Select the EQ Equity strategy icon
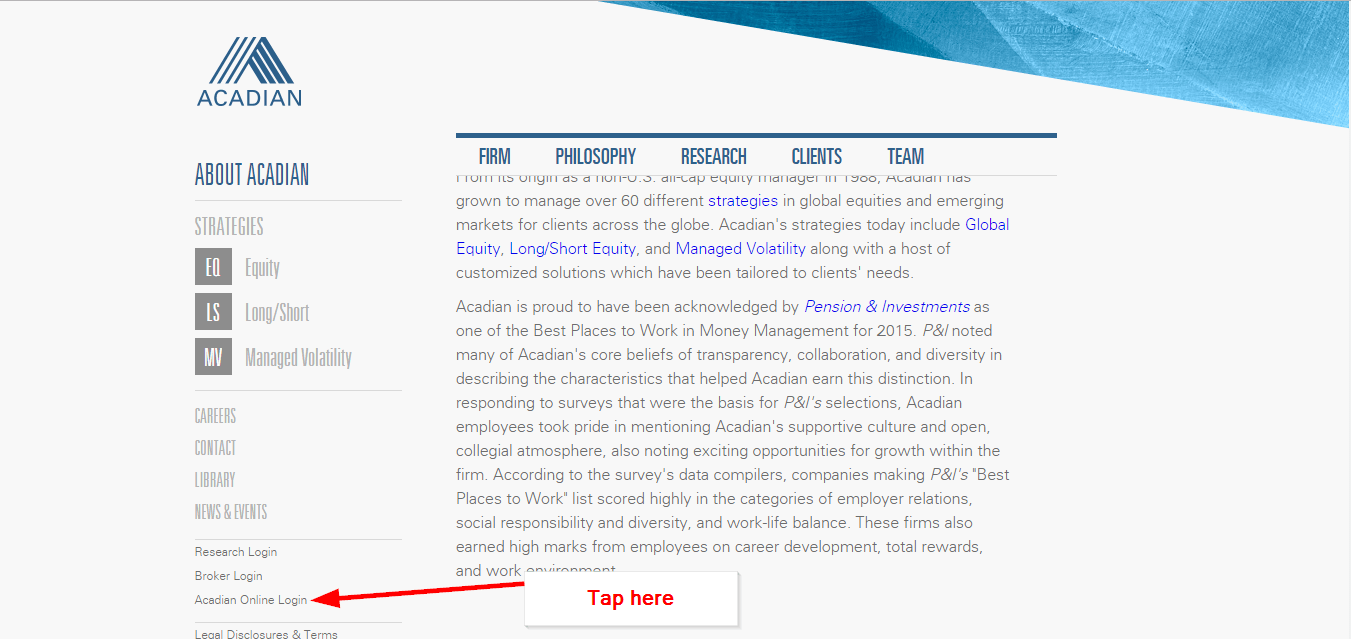 click(213, 267)
